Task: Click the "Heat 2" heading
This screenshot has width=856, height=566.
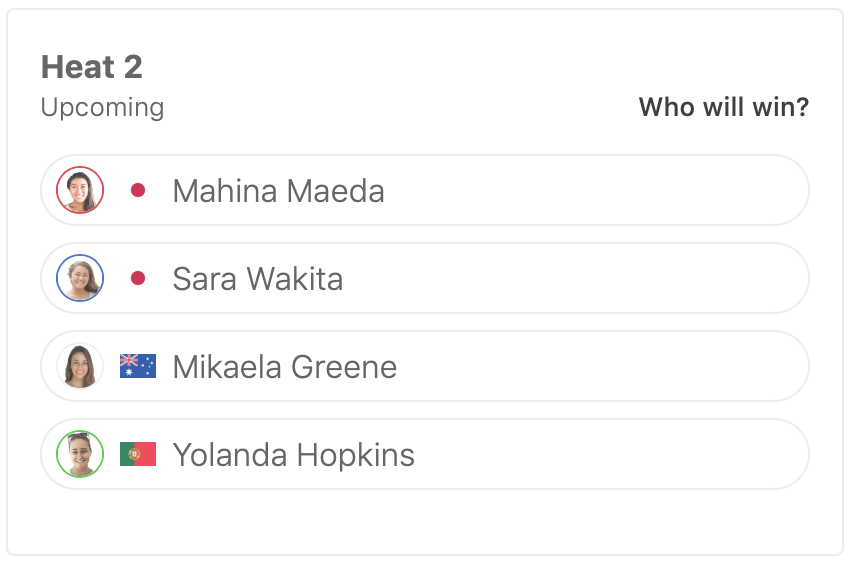Action: coord(92,67)
